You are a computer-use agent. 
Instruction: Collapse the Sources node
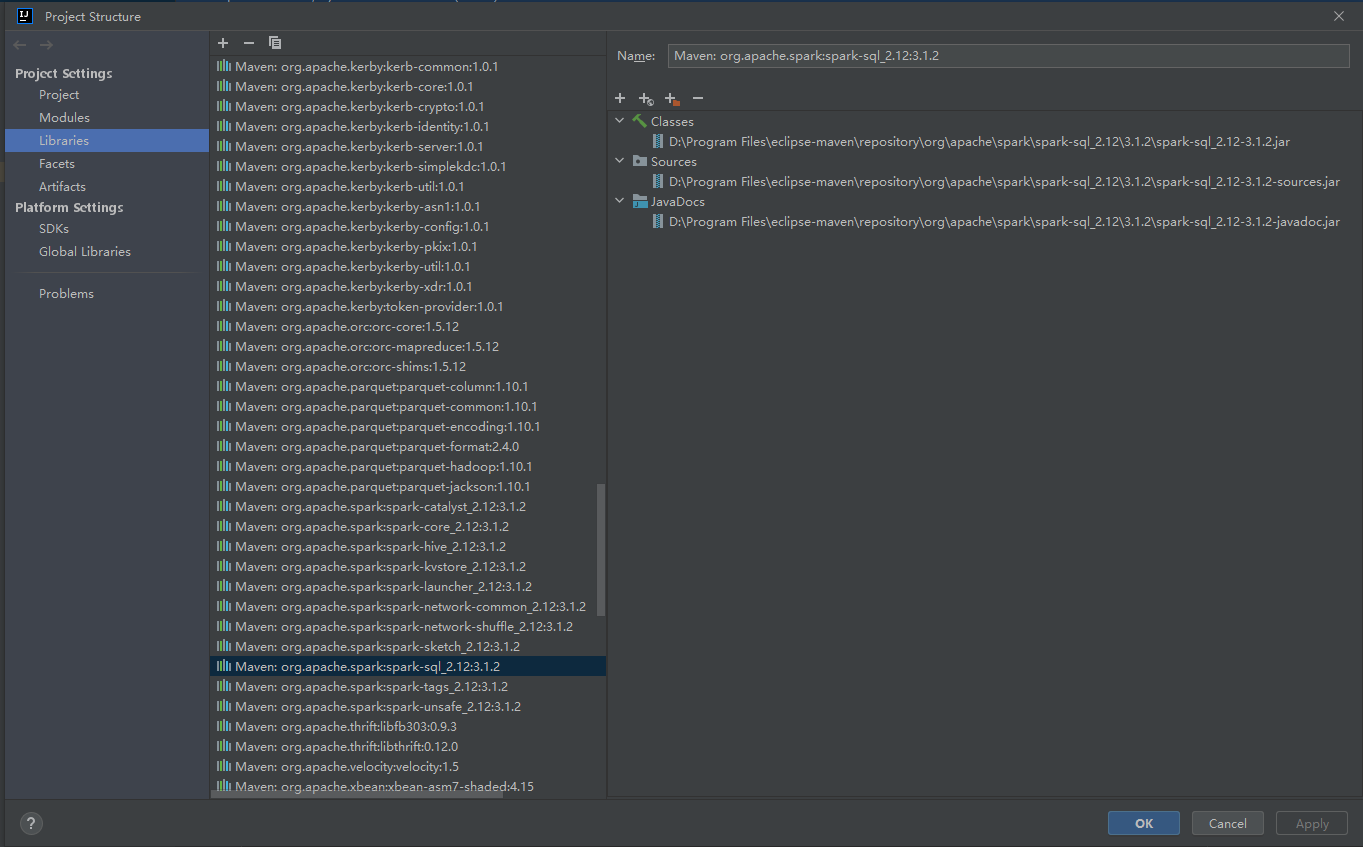(620, 161)
